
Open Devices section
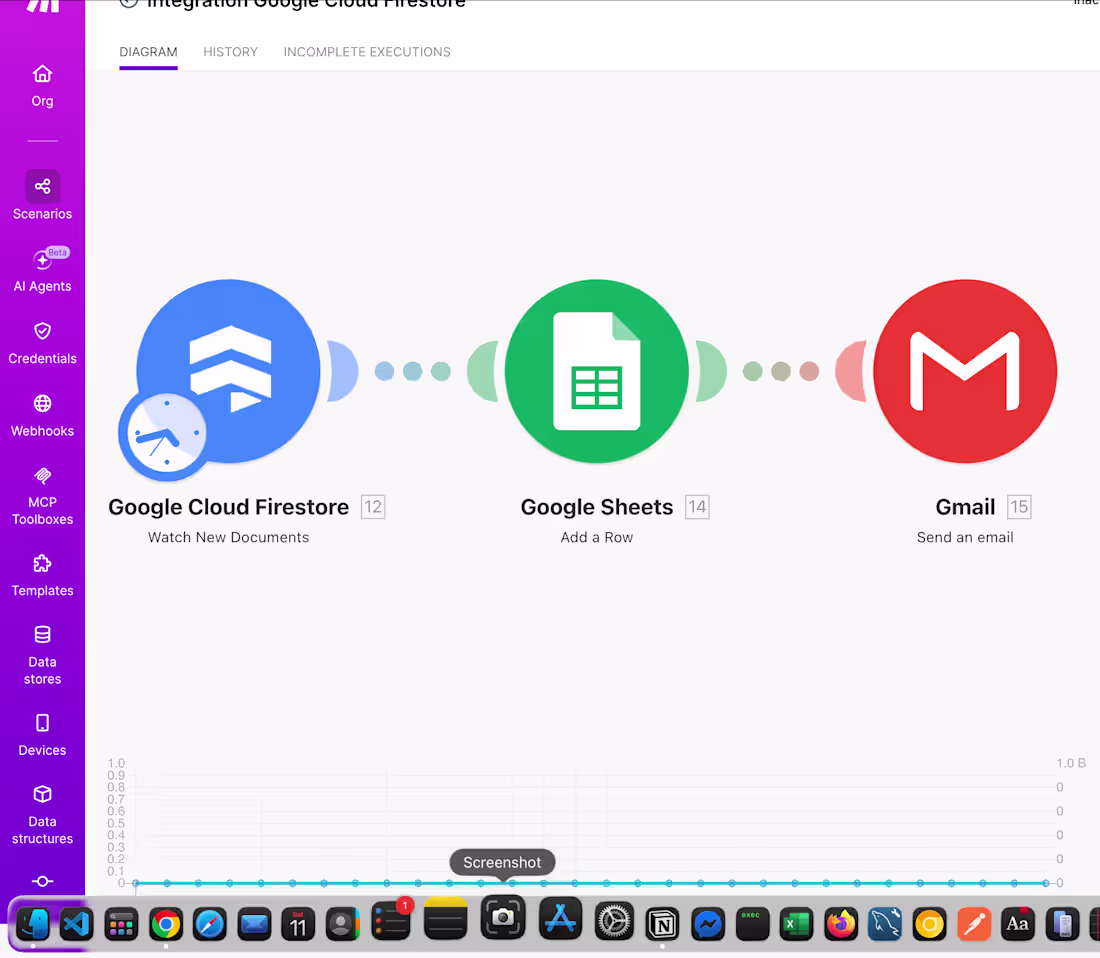coord(42,735)
